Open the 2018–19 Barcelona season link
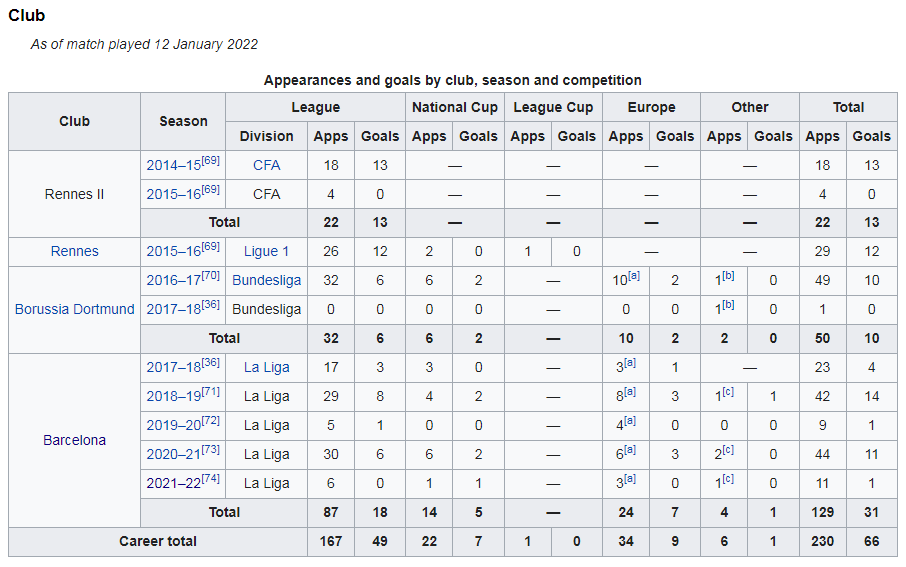Screen dimensions: 906x567 point(173,396)
